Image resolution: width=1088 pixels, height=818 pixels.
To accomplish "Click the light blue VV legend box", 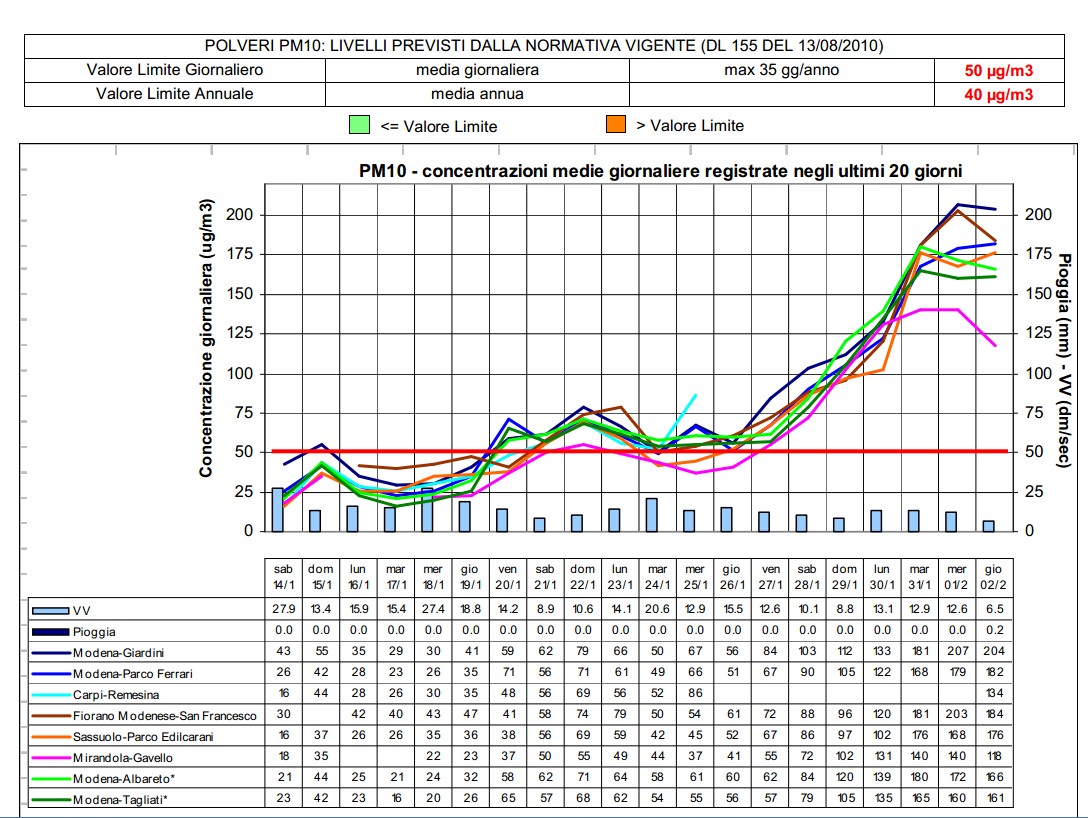I will [x=51, y=609].
